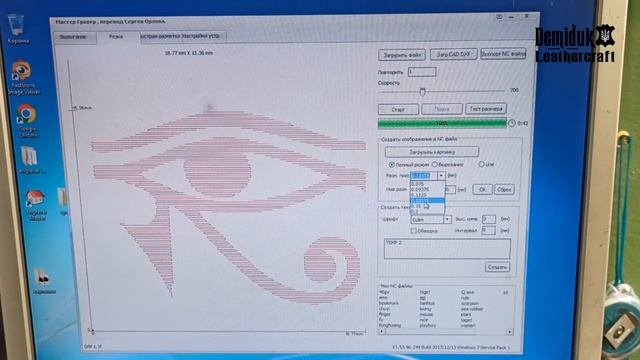Click the NC files list left scroll arrow
Screen dimensions: 640x360
click(382, 332)
